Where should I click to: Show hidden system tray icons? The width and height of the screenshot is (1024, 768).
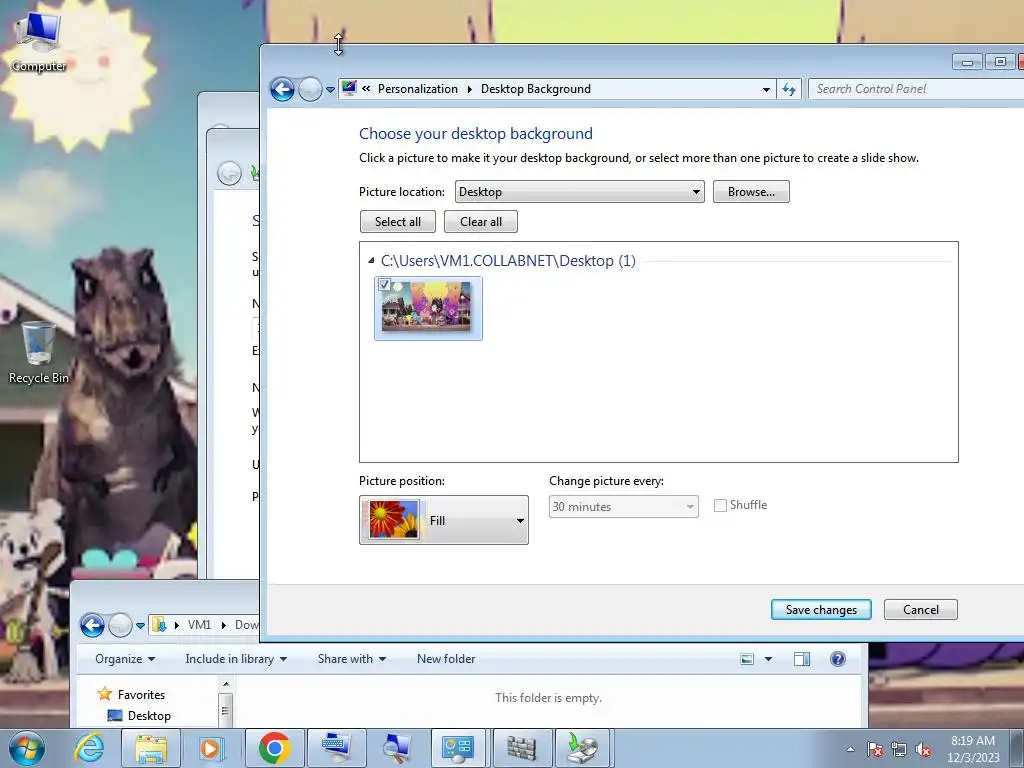[850, 749]
